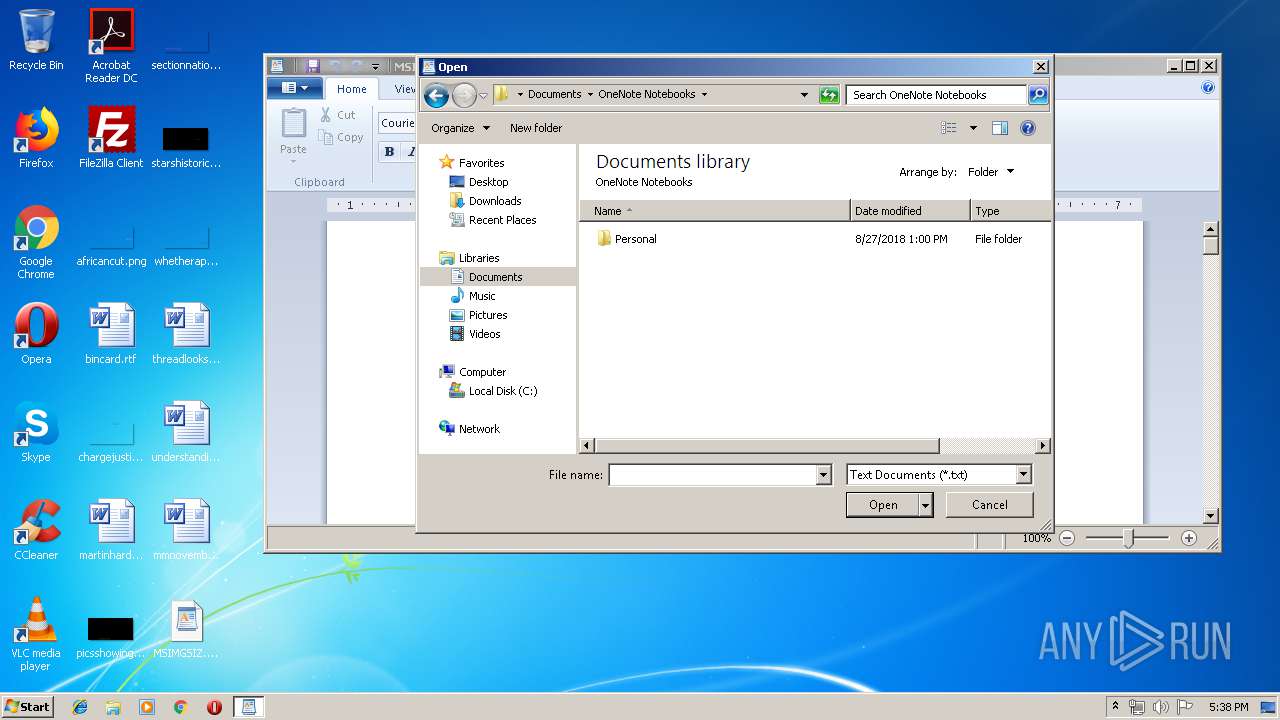Click the green refresh button in address bar
1280x720 pixels.
829,95
